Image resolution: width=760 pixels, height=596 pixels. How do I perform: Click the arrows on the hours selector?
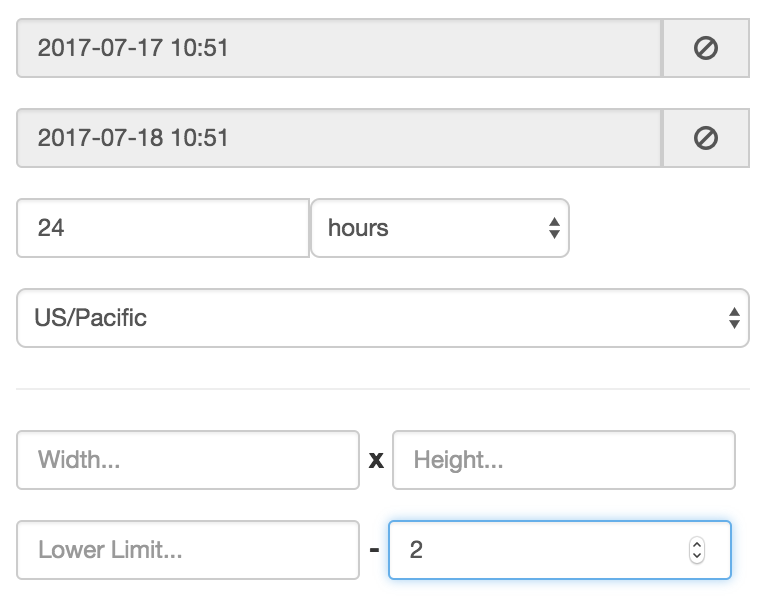point(554,228)
